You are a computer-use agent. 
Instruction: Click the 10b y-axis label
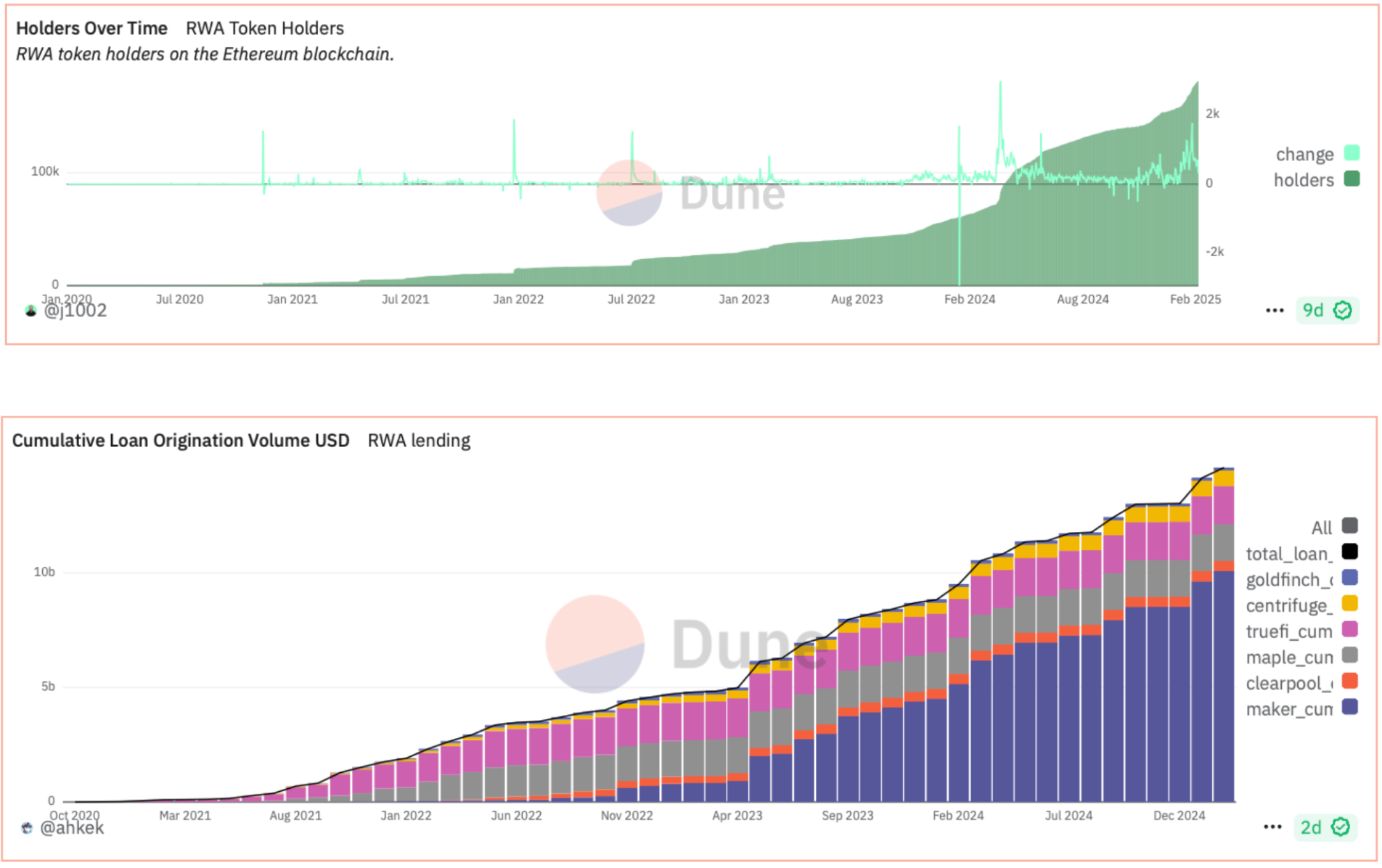coord(44,572)
